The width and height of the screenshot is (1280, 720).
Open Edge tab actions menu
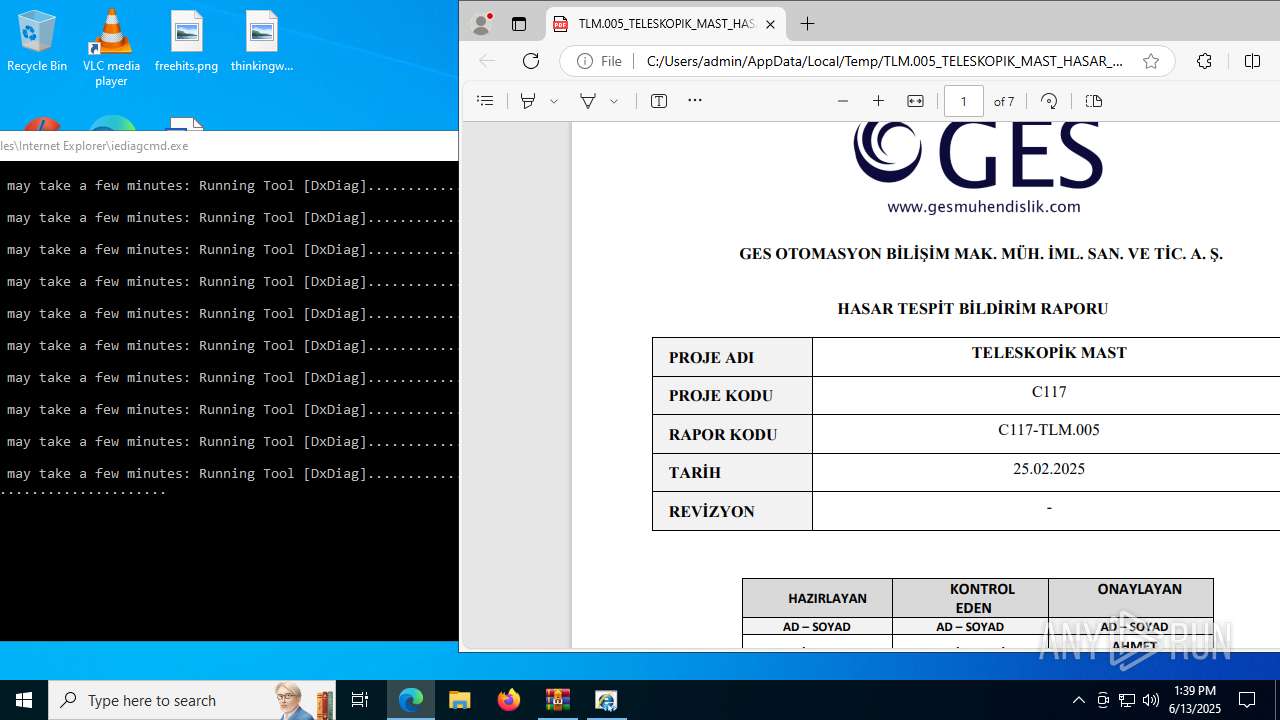tap(518, 24)
